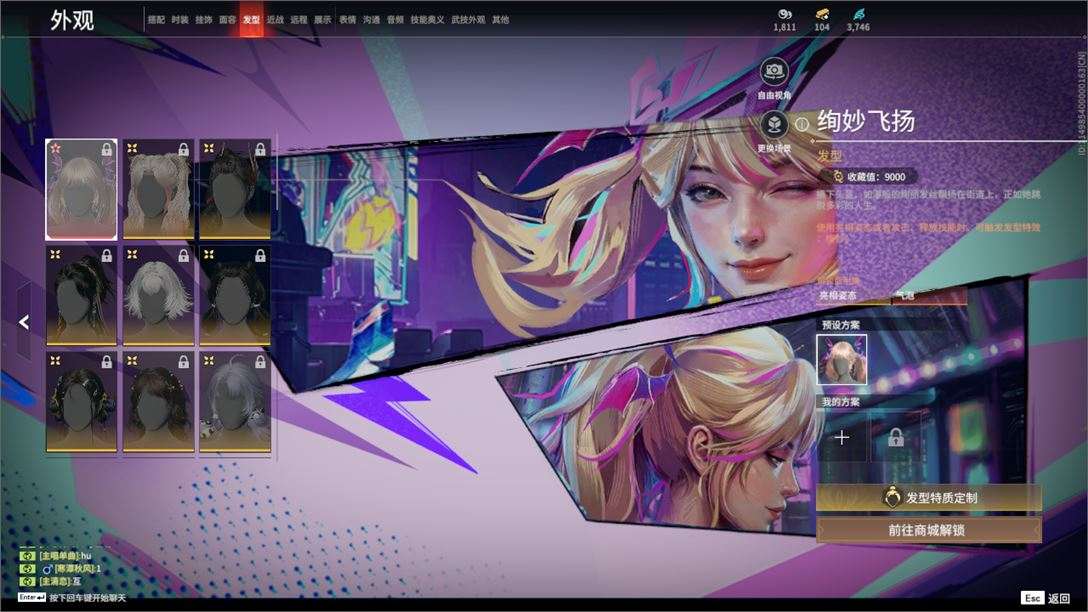Select the brown hairstyle in bottom row center
1088x612 pixels.
(x=158, y=401)
